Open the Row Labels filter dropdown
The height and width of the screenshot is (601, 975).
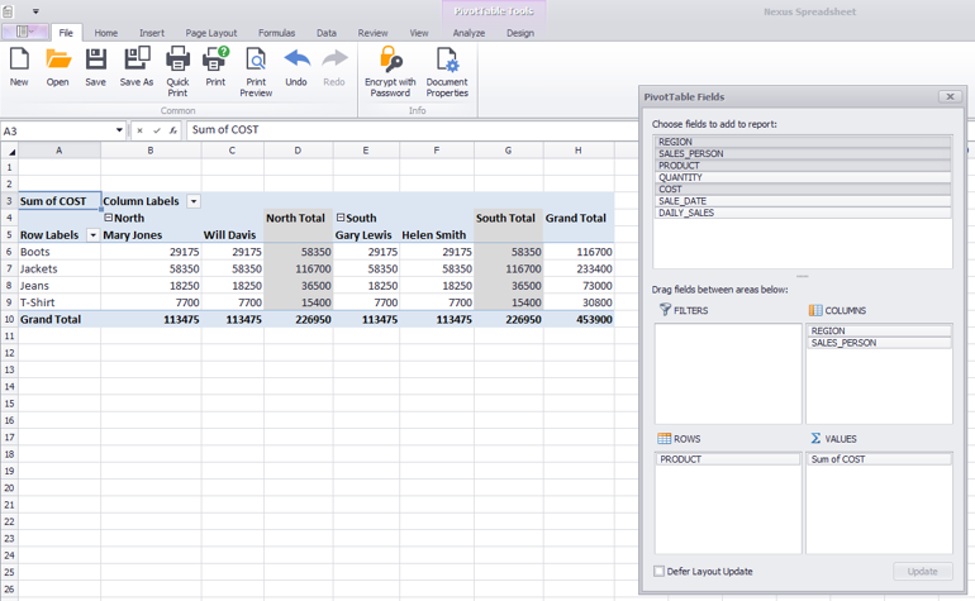click(93, 235)
